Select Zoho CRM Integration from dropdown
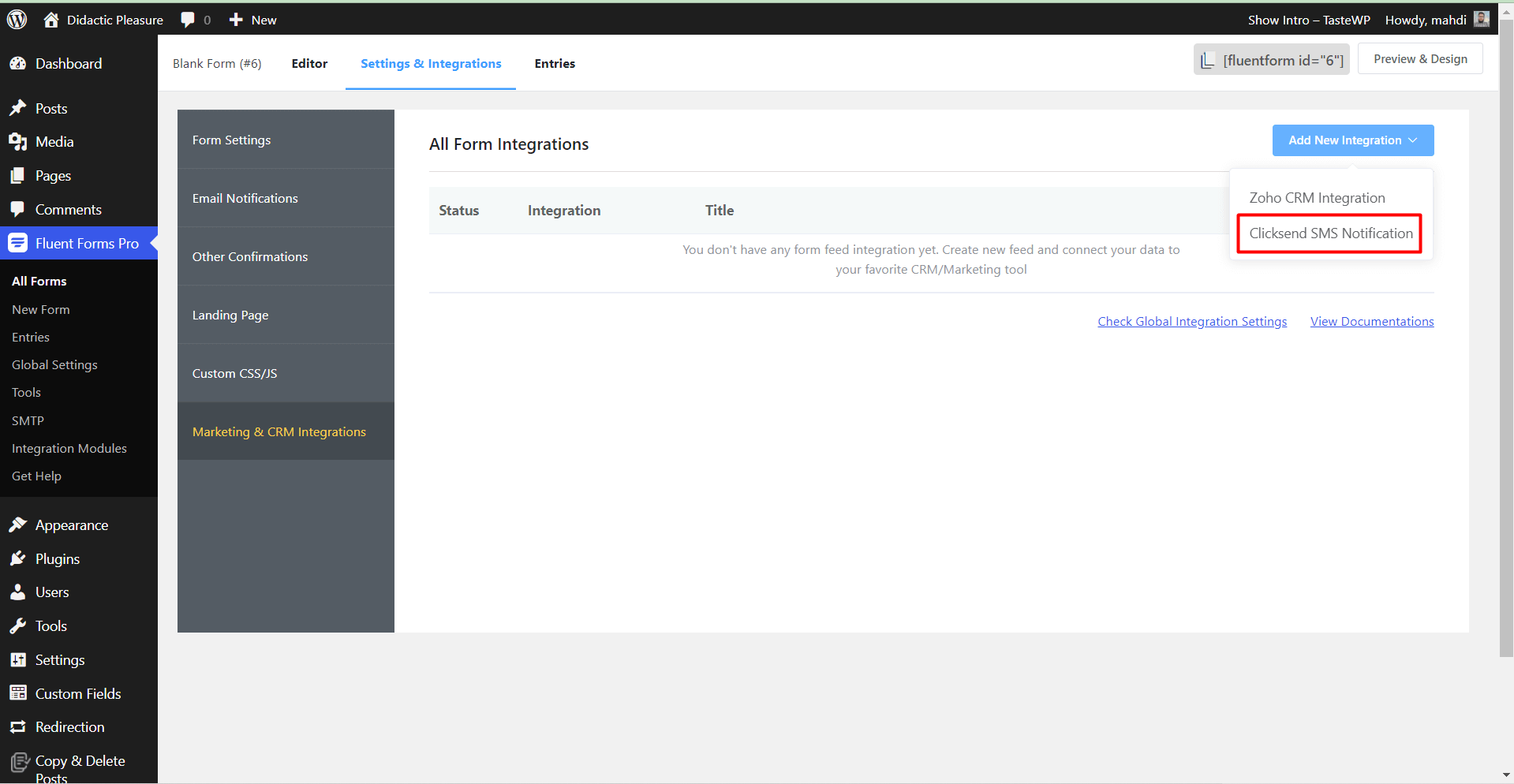This screenshot has height=784, width=1514. 1317,198
